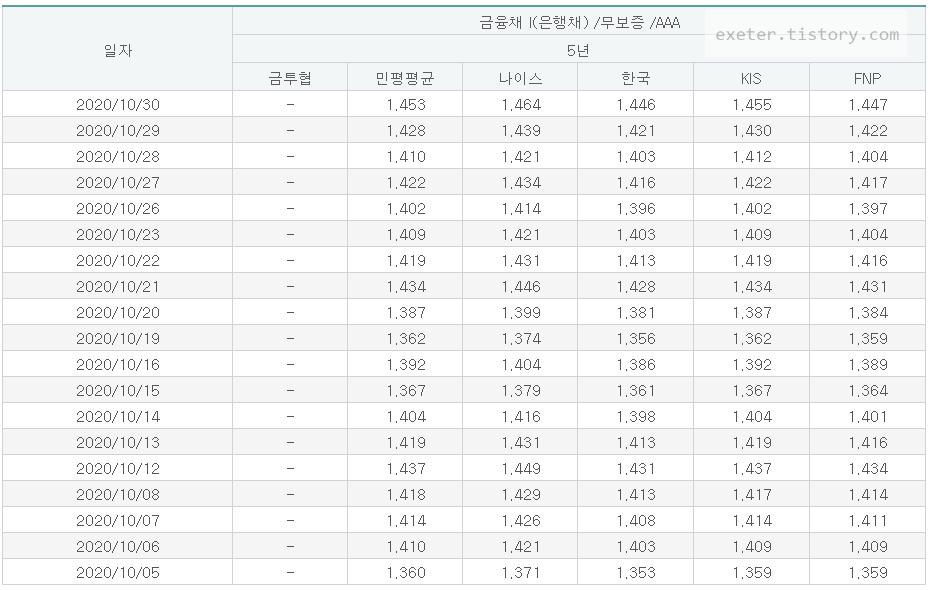The height and width of the screenshot is (590, 932).
Task: Click 금투협 dash cell for 2020/10/30
Action: point(290,105)
